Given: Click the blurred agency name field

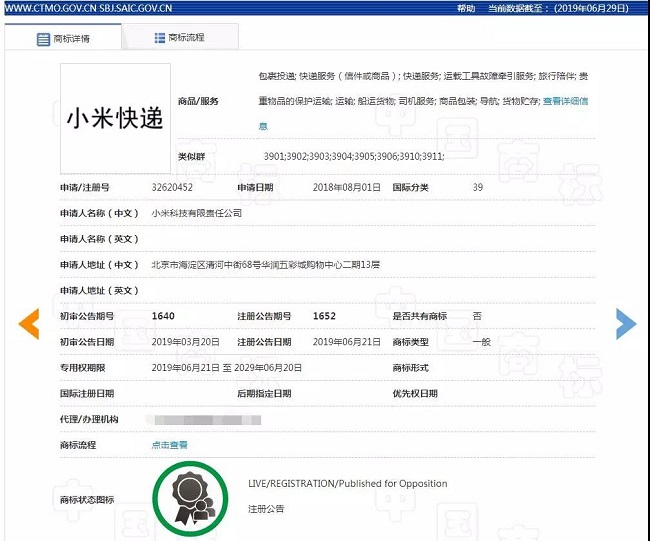Looking at the screenshot, I should point(204,420).
